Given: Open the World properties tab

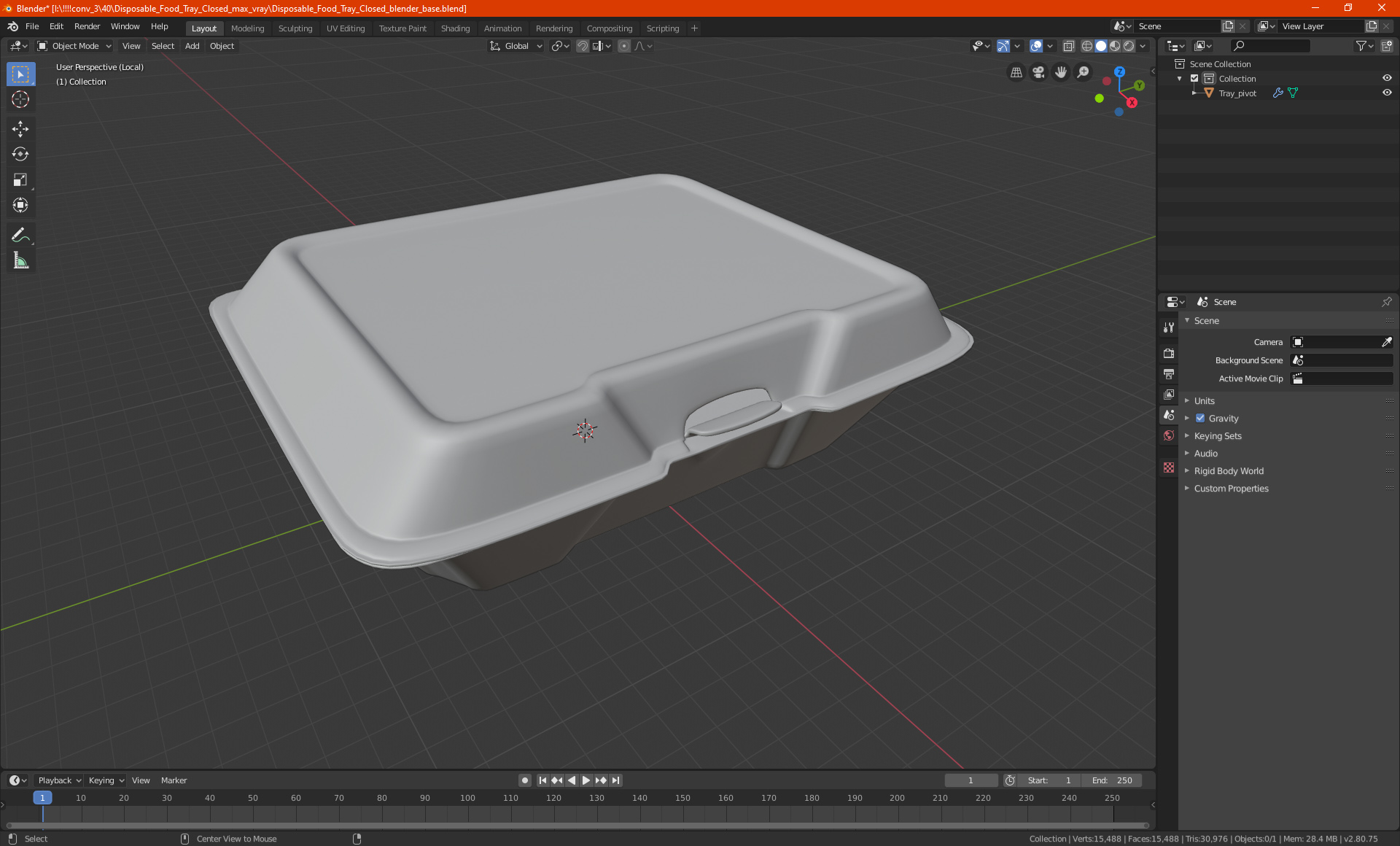Looking at the screenshot, I should (x=1169, y=435).
